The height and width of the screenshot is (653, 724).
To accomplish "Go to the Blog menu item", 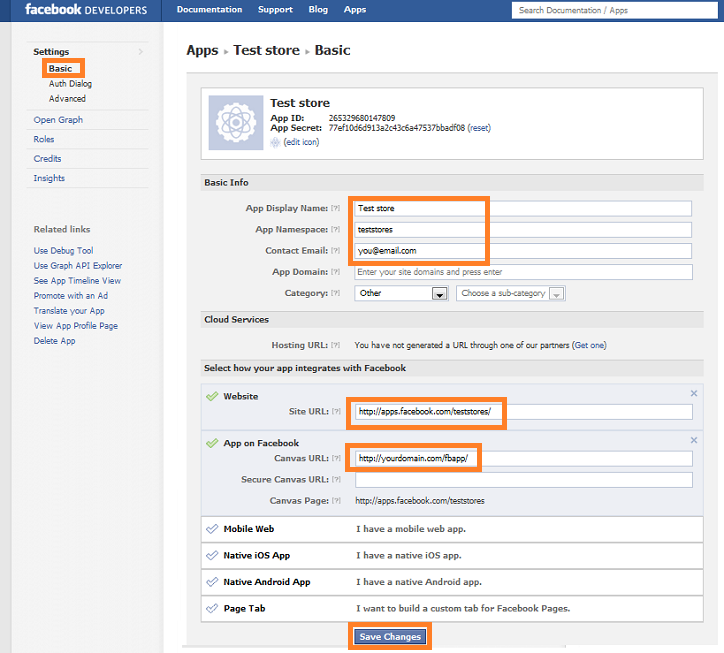I will [x=318, y=10].
